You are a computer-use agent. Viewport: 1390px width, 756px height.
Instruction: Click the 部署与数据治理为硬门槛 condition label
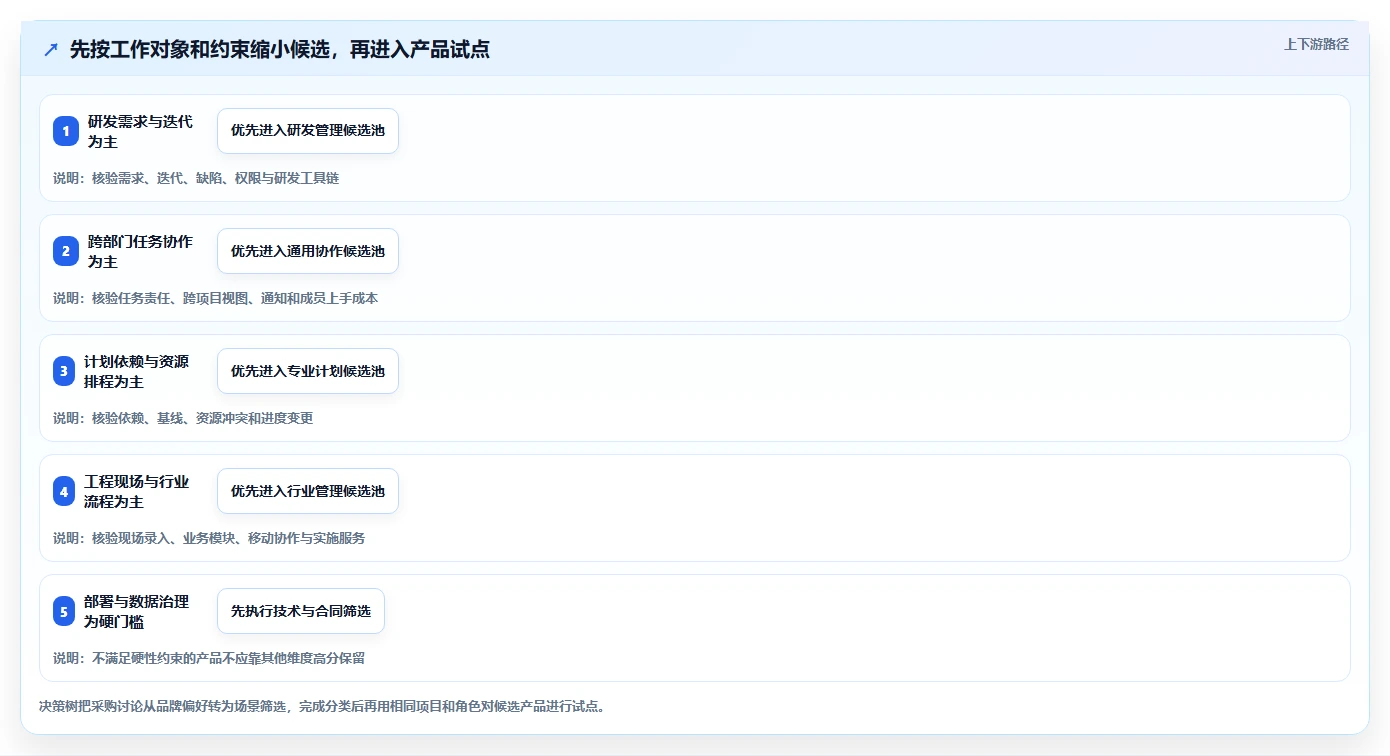pos(138,611)
